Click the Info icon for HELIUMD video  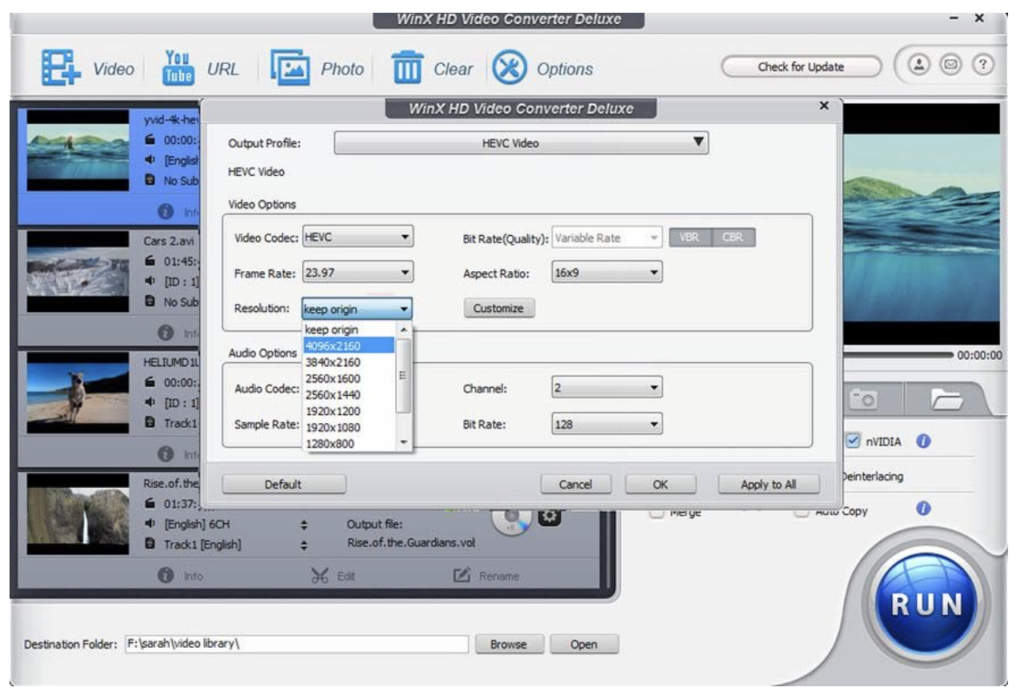point(166,453)
